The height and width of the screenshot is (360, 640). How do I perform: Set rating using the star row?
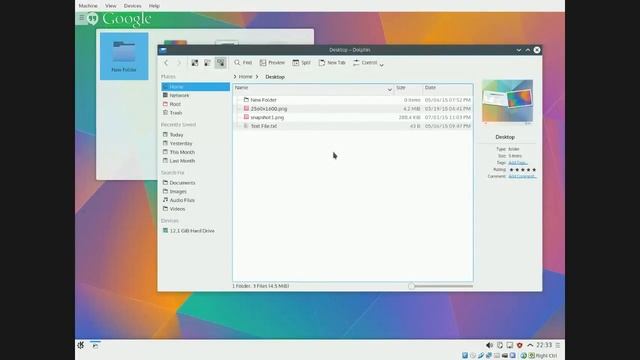[x=522, y=169]
